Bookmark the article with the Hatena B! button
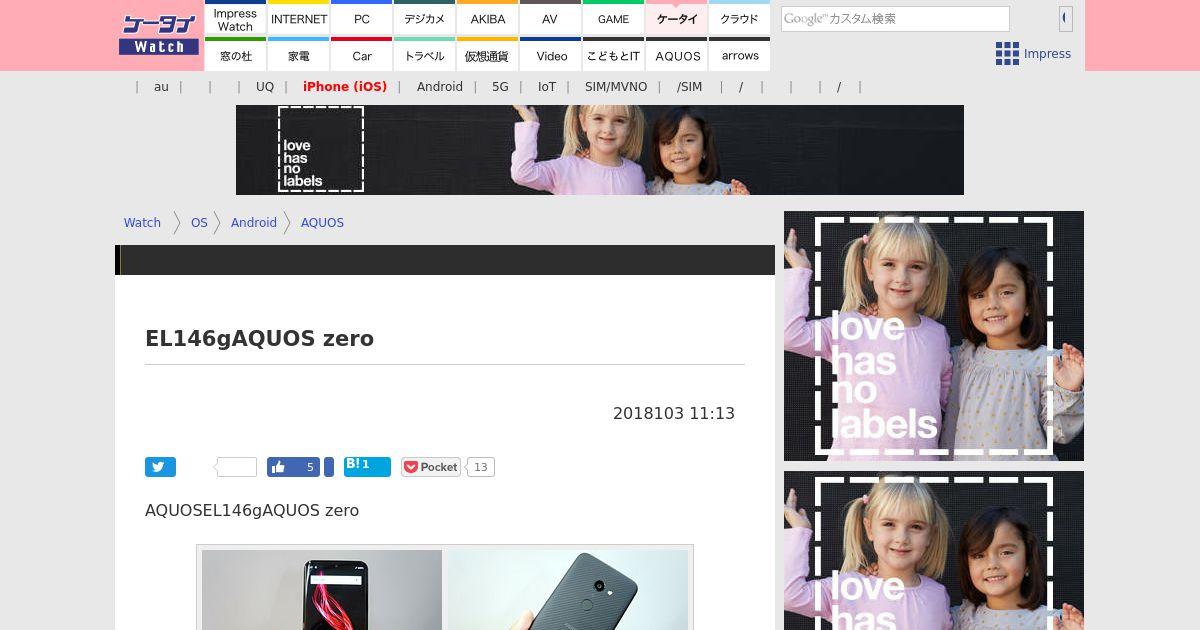 [x=367, y=466]
